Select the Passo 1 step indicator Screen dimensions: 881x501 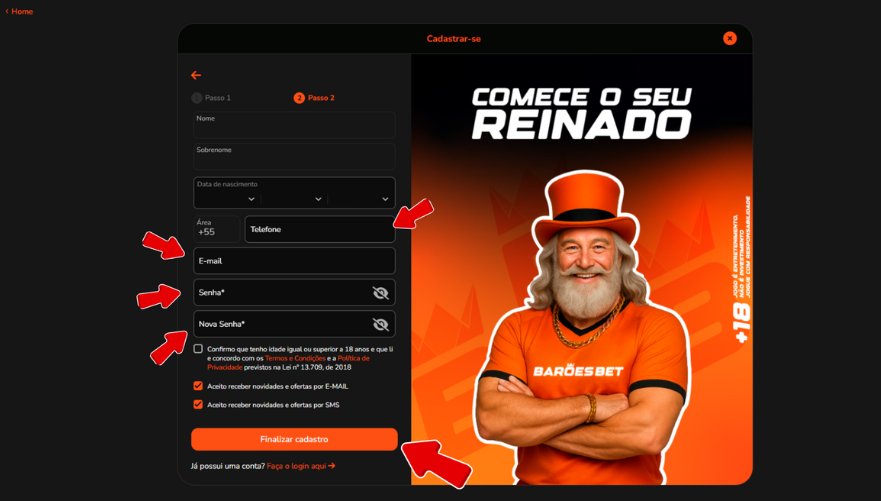coord(211,98)
